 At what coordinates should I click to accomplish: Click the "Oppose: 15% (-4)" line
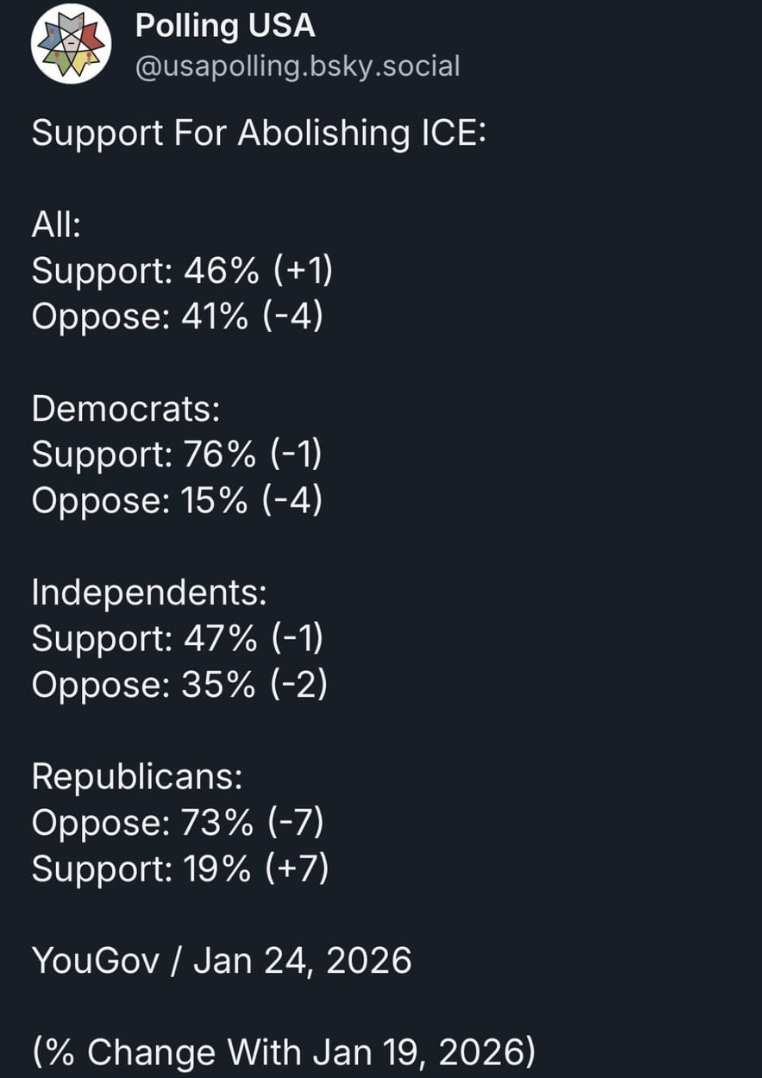point(177,500)
